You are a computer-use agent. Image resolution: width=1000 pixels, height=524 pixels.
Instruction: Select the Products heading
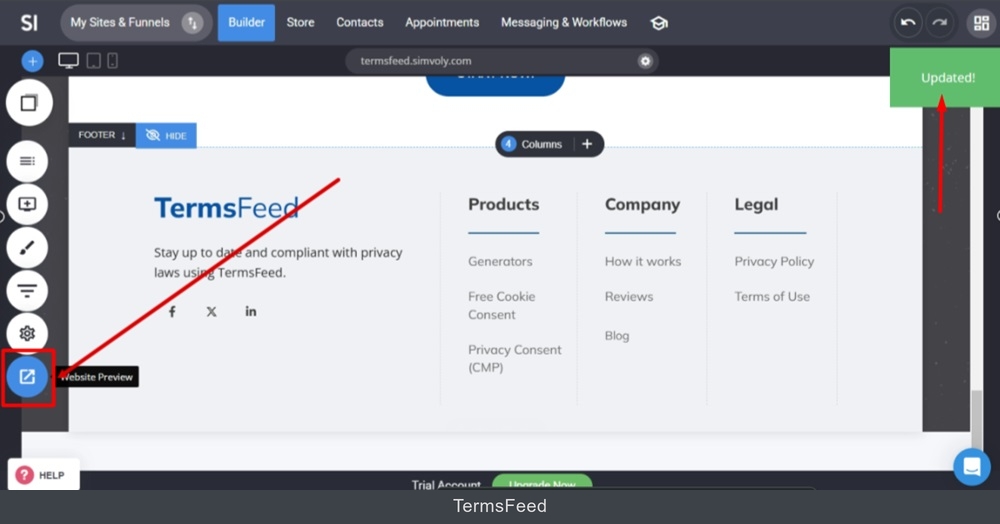504,204
